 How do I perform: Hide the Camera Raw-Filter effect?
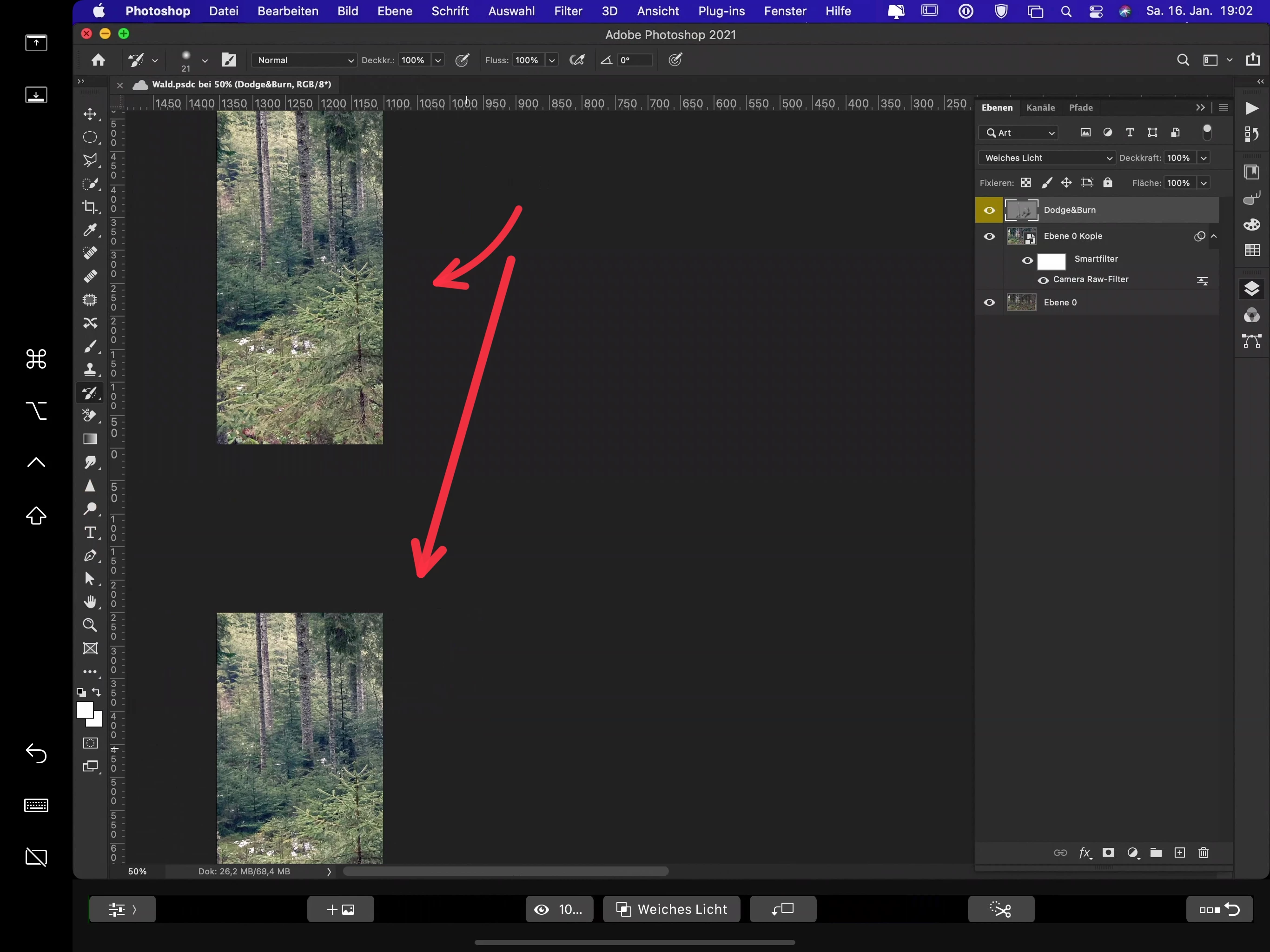click(x=1043, y=280)
